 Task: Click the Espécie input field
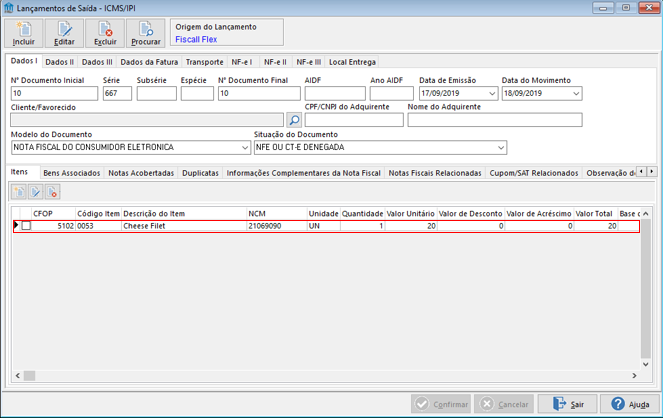197,93
